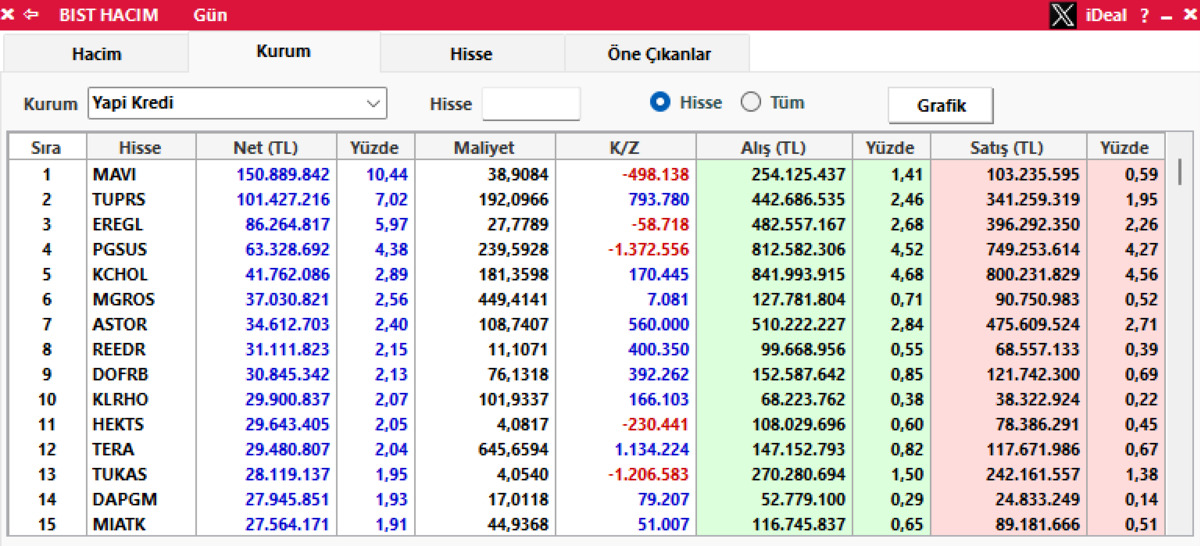1200x546 pixels.
Task: Click K/Z value 1.134.224
Action: (x=651, y=449)
